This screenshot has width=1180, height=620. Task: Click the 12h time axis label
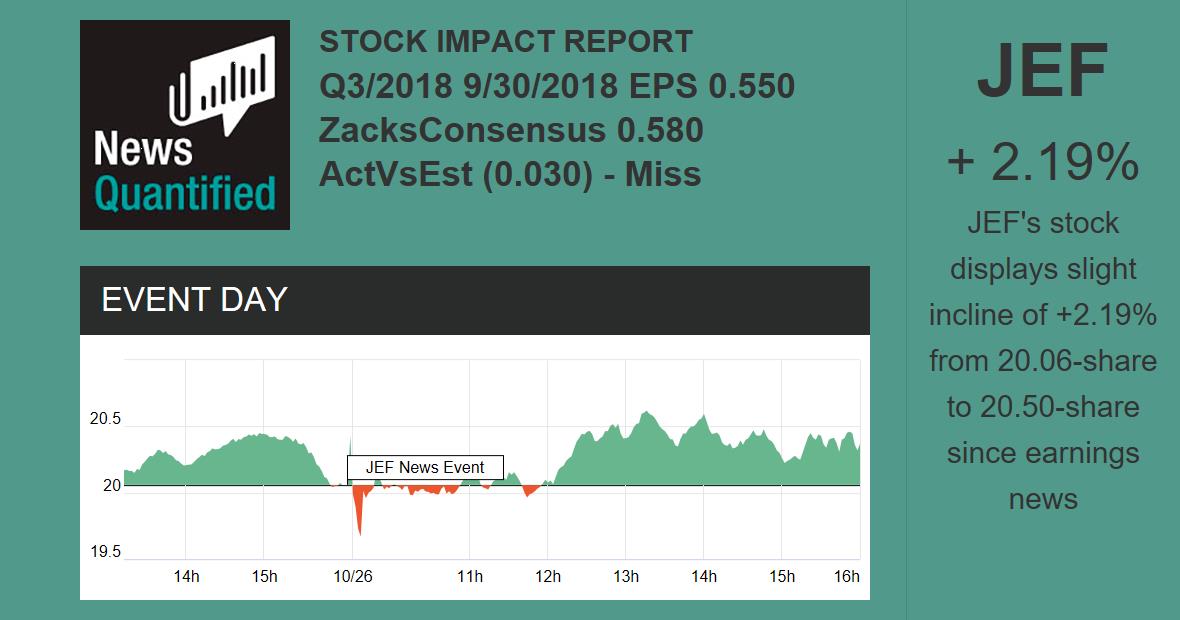click(548, 576)
